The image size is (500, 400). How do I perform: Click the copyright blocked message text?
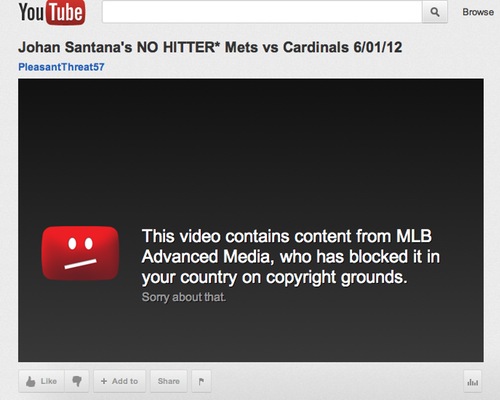pyautogui.click(x=291, y=257)
